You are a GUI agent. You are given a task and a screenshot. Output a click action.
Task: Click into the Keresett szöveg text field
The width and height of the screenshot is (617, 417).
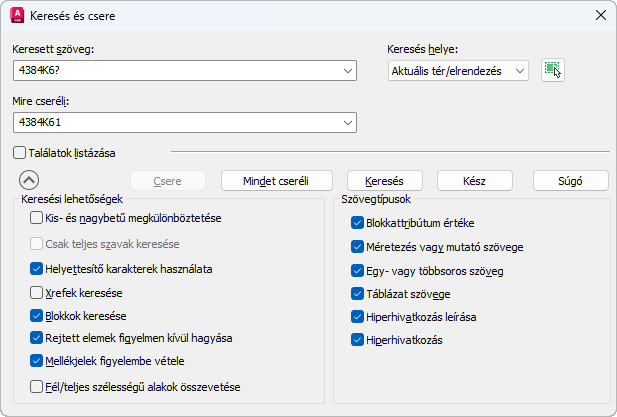[176, 70]
